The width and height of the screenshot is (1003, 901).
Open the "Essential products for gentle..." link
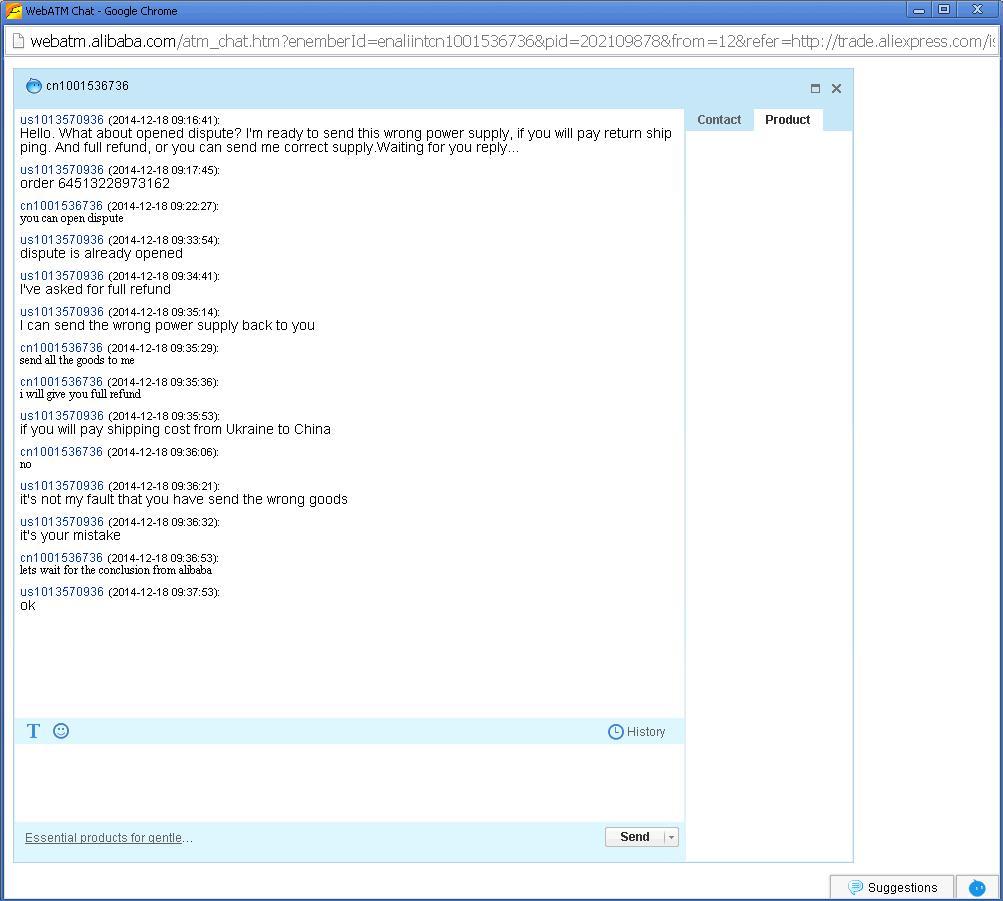[109, 838]
